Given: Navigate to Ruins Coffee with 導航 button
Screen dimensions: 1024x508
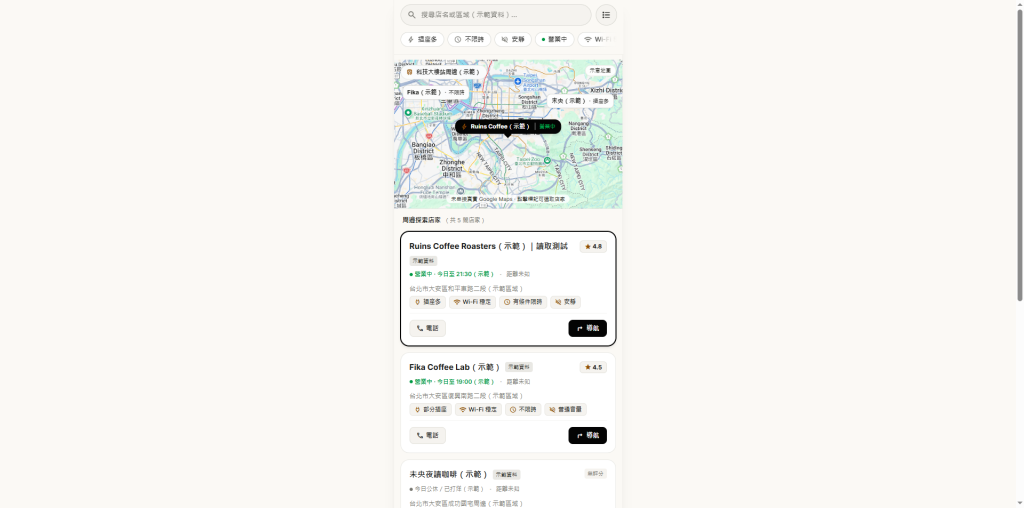Looking at the screenshot, I should 588,328.
